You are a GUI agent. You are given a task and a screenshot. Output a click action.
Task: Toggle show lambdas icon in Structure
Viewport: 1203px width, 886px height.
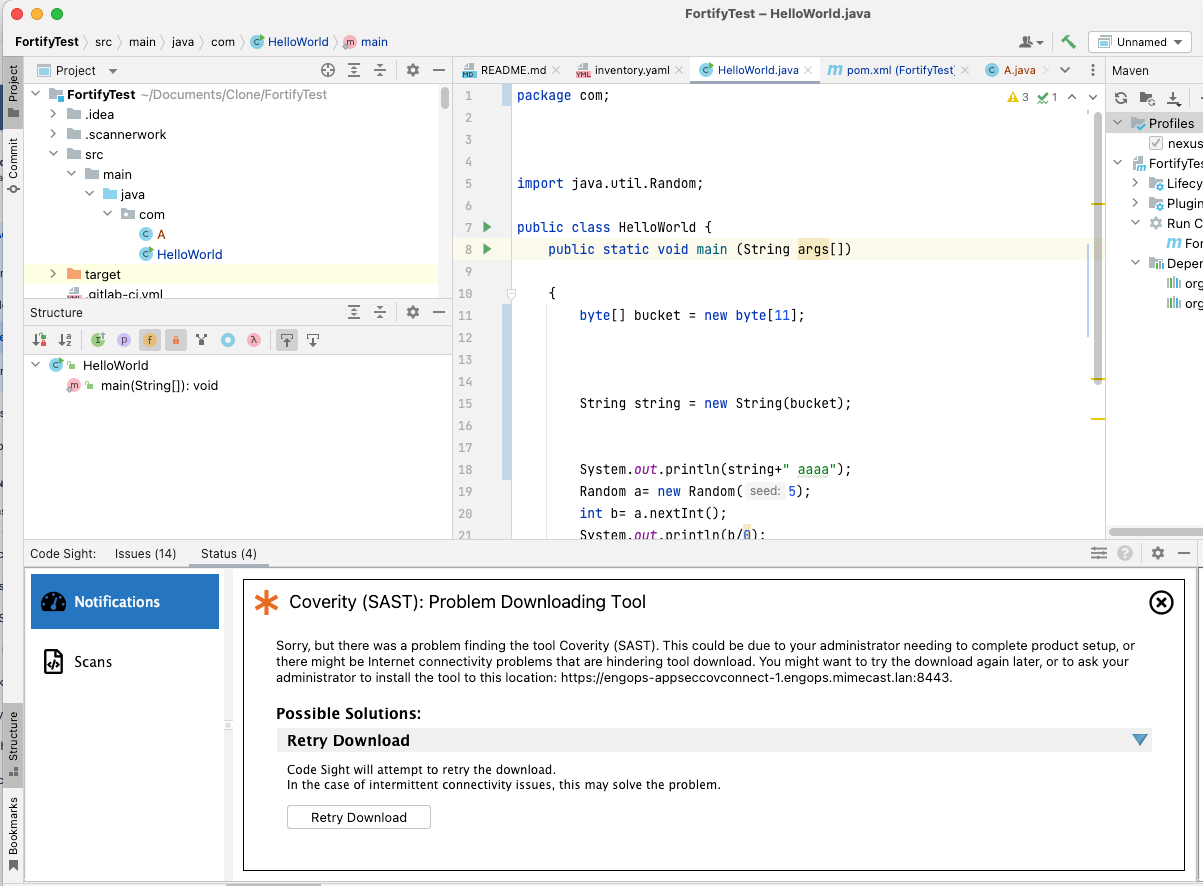(254, 340)
